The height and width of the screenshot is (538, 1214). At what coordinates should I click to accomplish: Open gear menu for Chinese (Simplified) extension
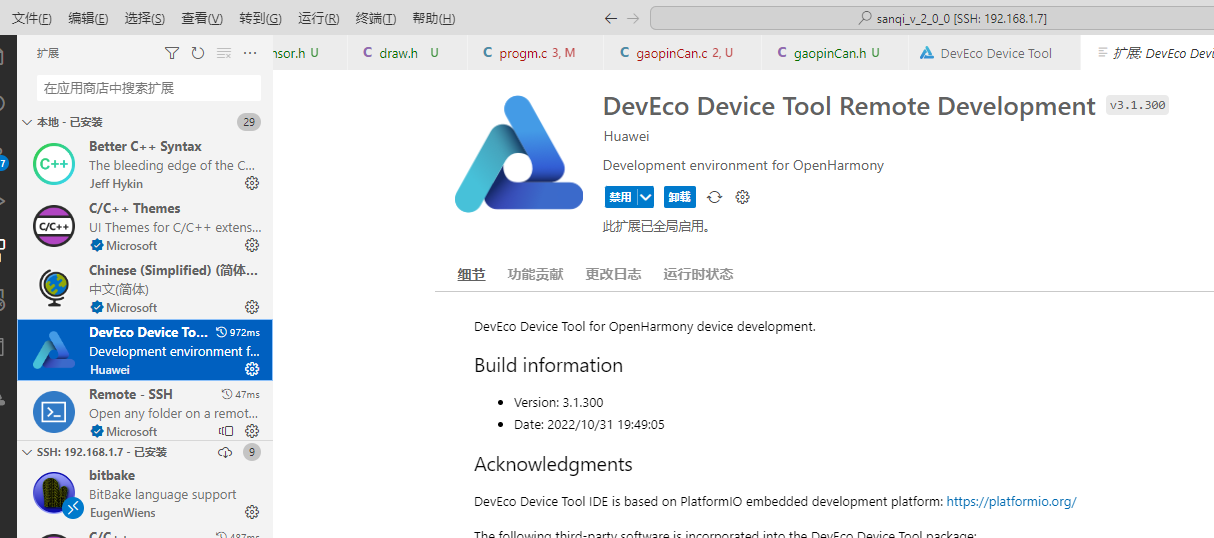(252, 307)
